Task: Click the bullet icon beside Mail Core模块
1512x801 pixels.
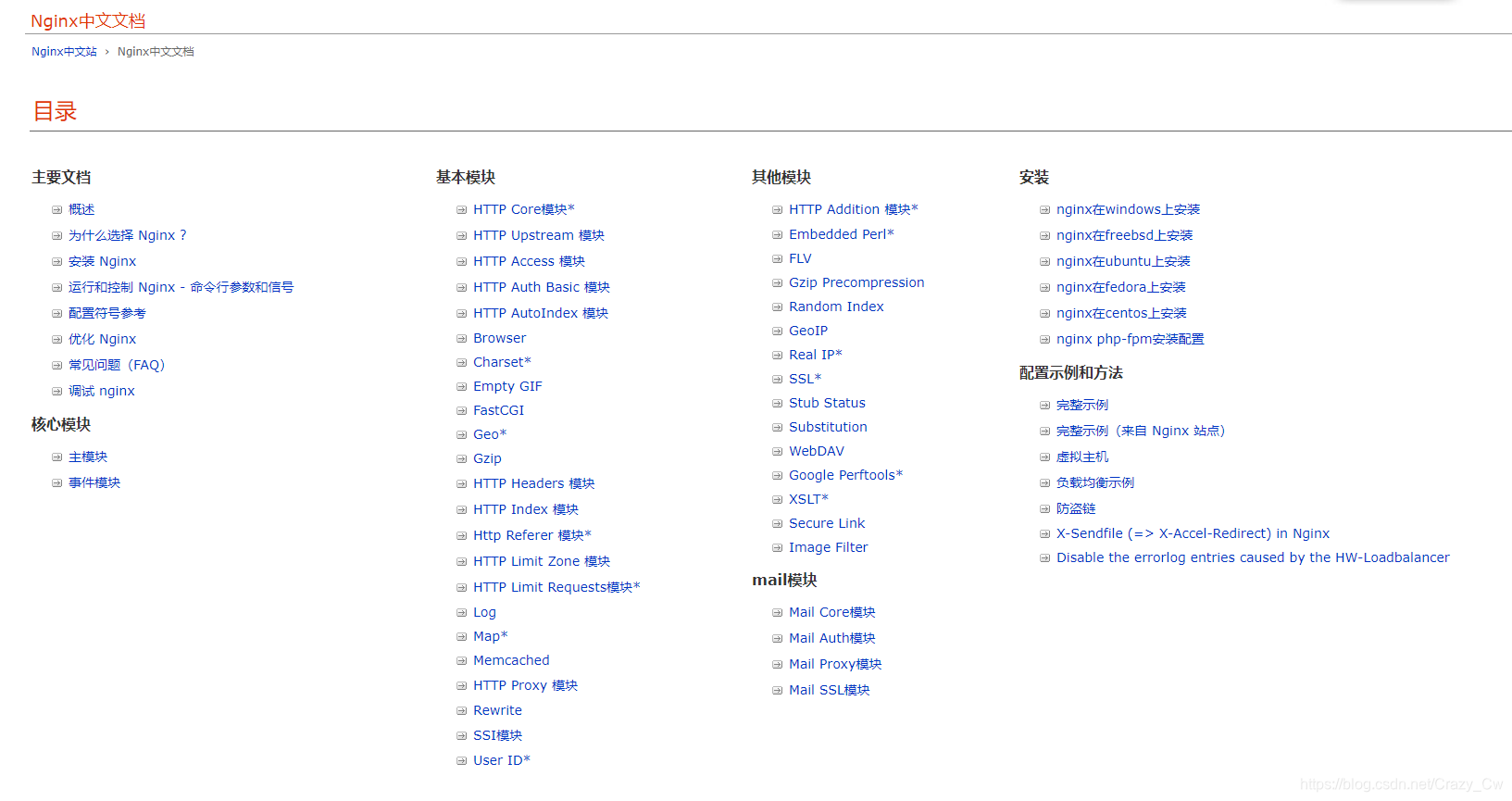Action: [x=777, y=613]
